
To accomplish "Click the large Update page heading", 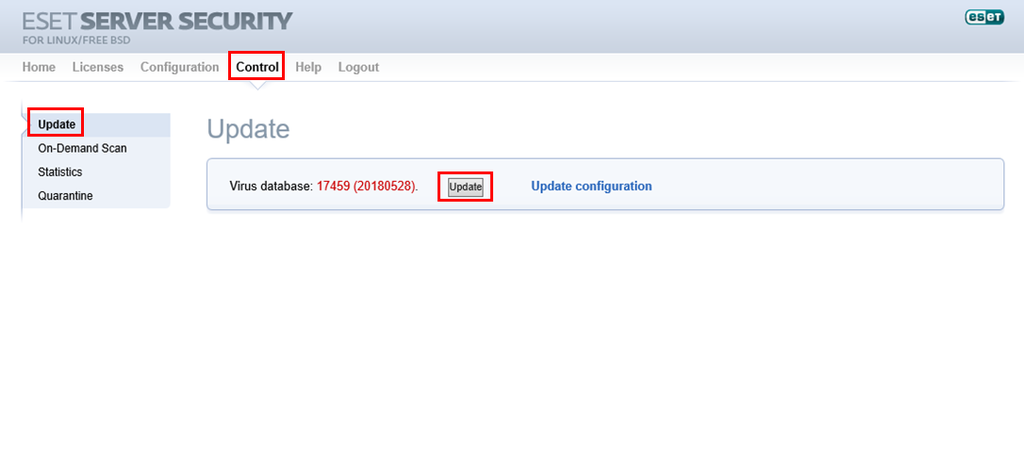I will click(x=248, y=129).
